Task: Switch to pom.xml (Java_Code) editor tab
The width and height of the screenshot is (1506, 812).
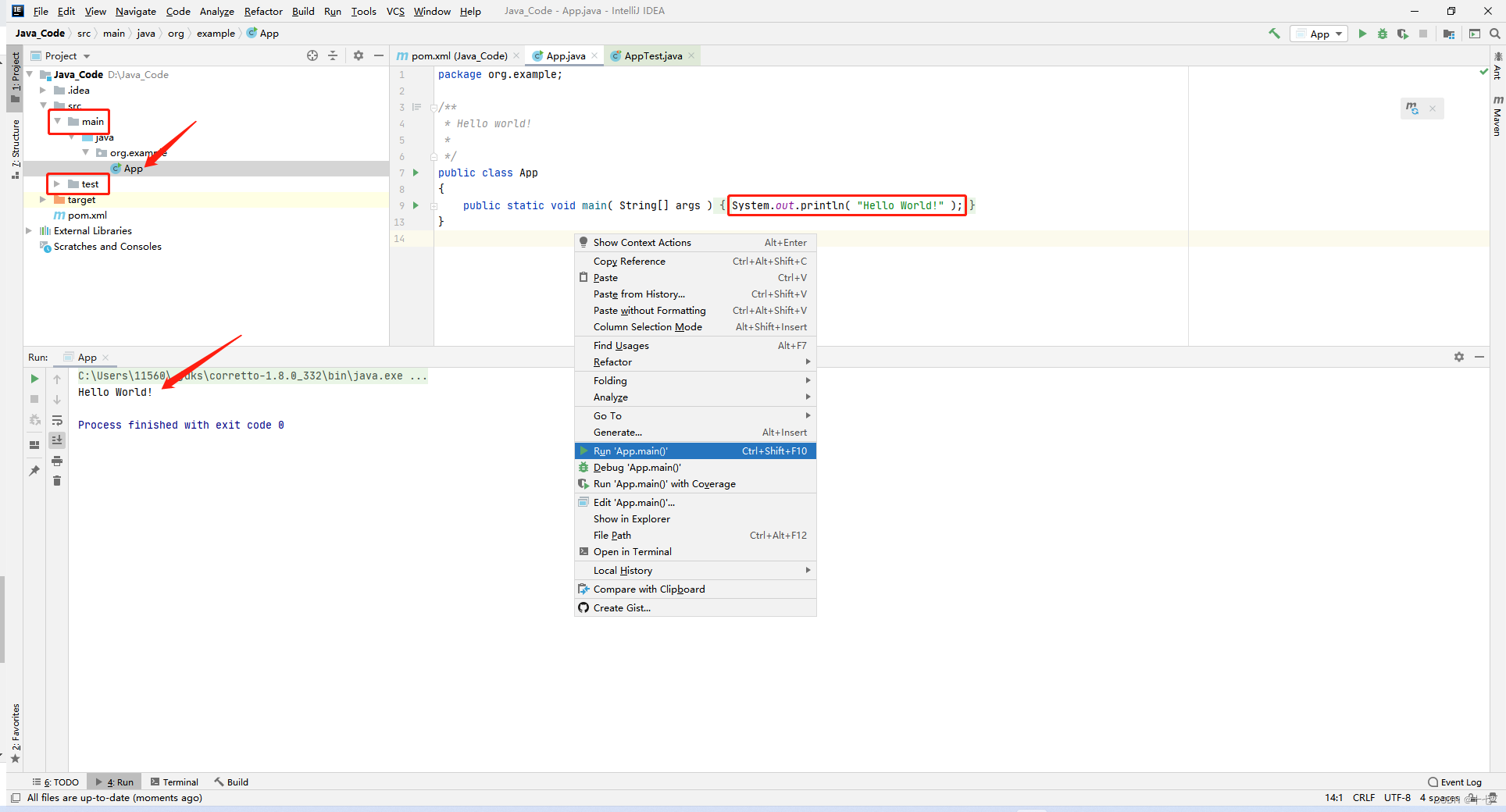Action: coord(459,56)
